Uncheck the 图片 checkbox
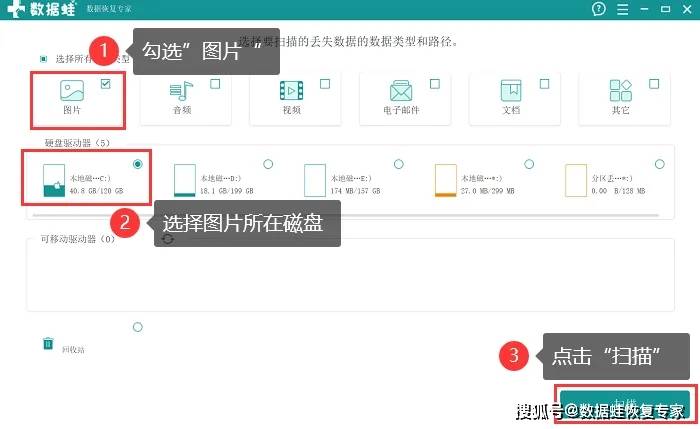 point(105,83)
